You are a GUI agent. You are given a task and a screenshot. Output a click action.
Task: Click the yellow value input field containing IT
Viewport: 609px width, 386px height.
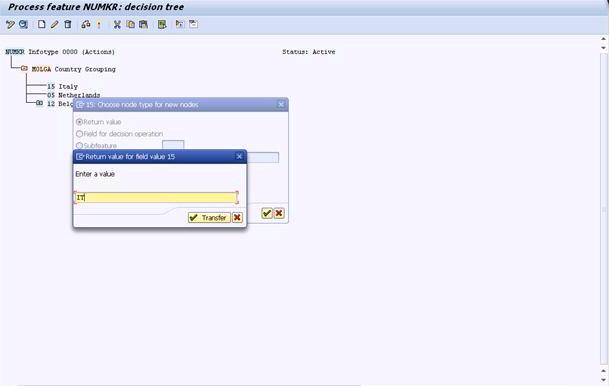[156, 198]
